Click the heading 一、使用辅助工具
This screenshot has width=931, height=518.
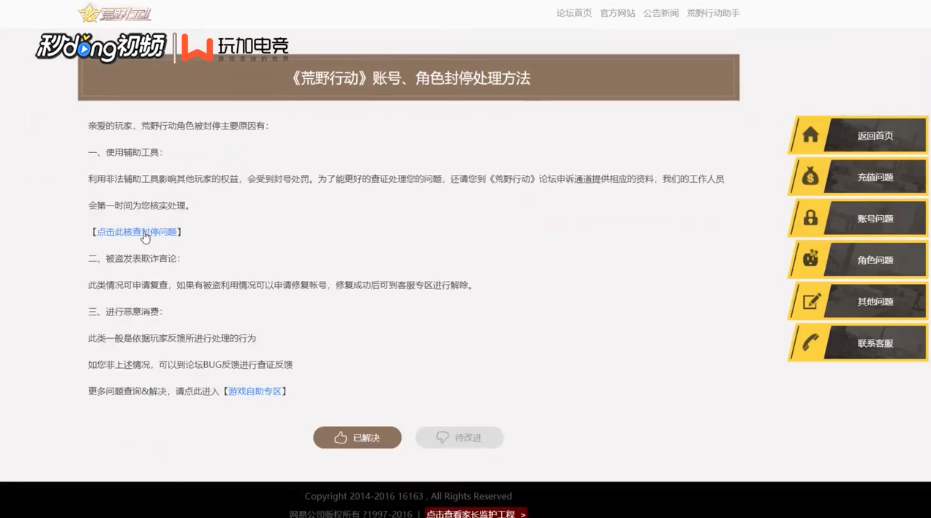125,152
